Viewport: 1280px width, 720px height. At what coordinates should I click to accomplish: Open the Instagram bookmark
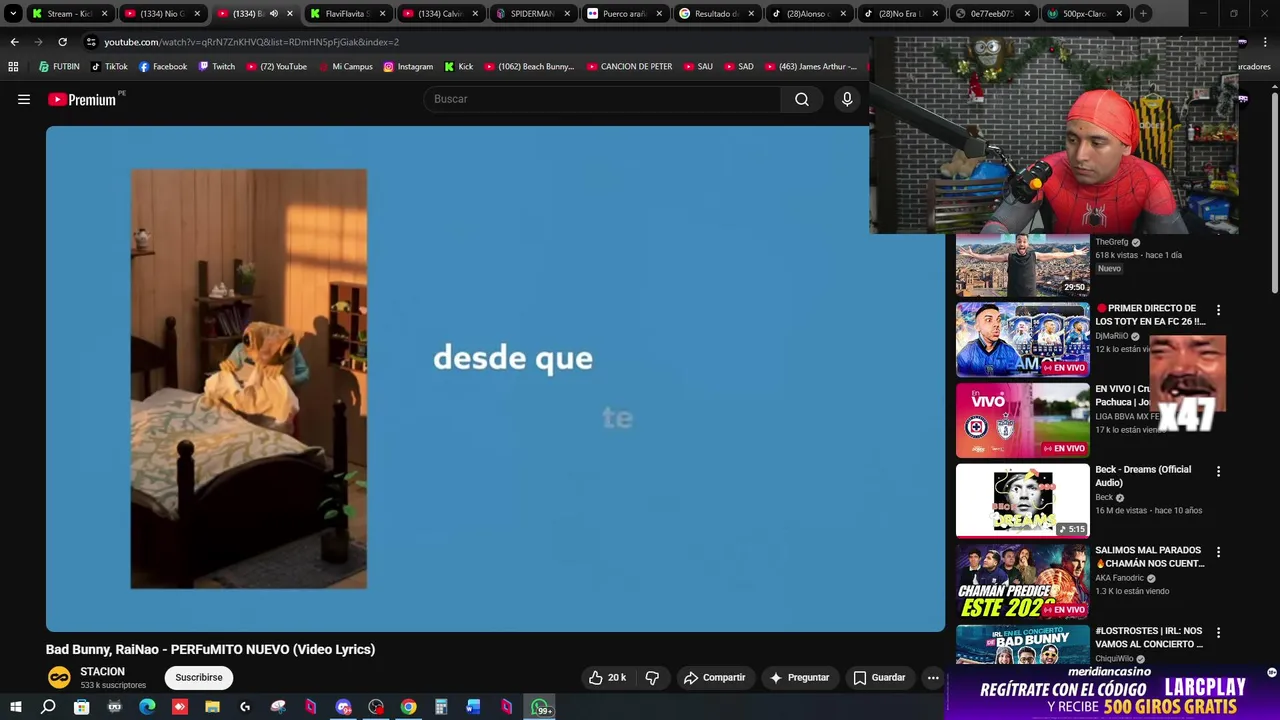click(408, 66)
